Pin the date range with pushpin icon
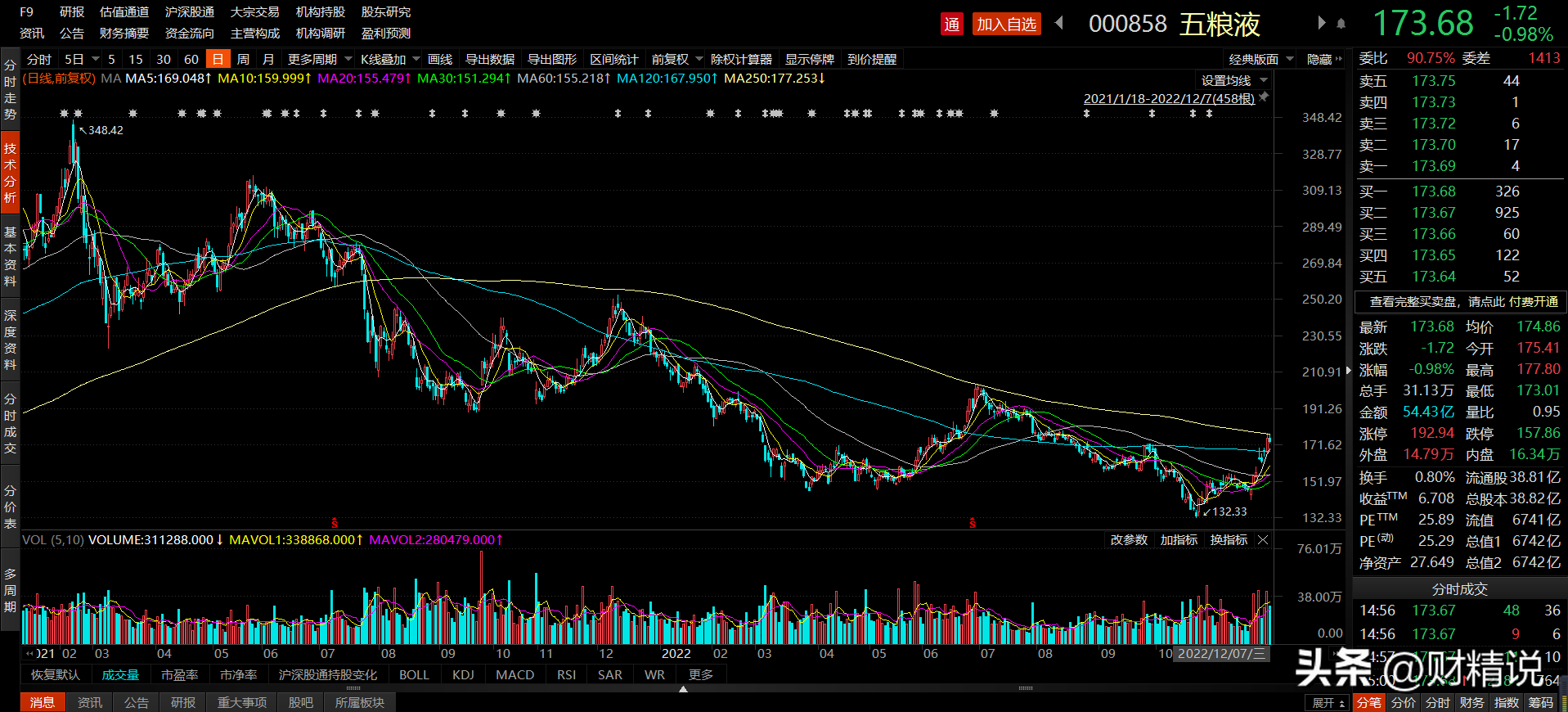Image resolution: width=1568 pixels, height=712 pixels. pos(1264,97)
